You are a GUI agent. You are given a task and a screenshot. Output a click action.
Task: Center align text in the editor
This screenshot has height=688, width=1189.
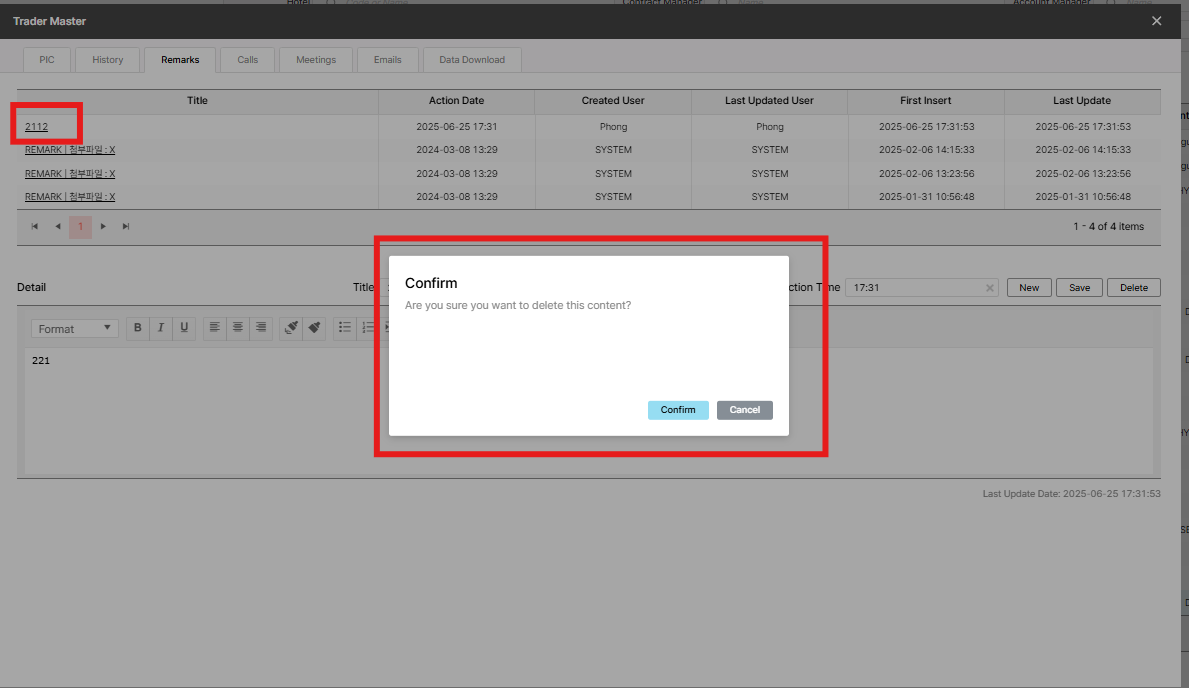tap(238, 328)
